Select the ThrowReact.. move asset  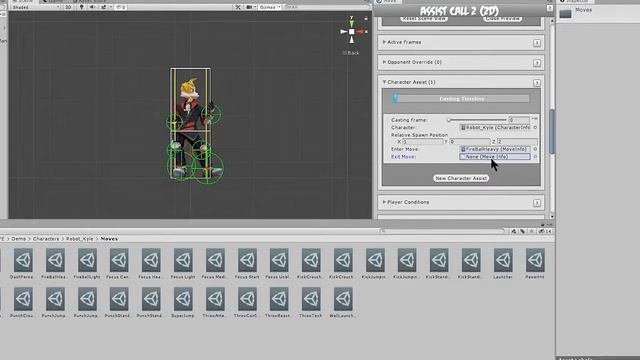(x=279, y=302)
